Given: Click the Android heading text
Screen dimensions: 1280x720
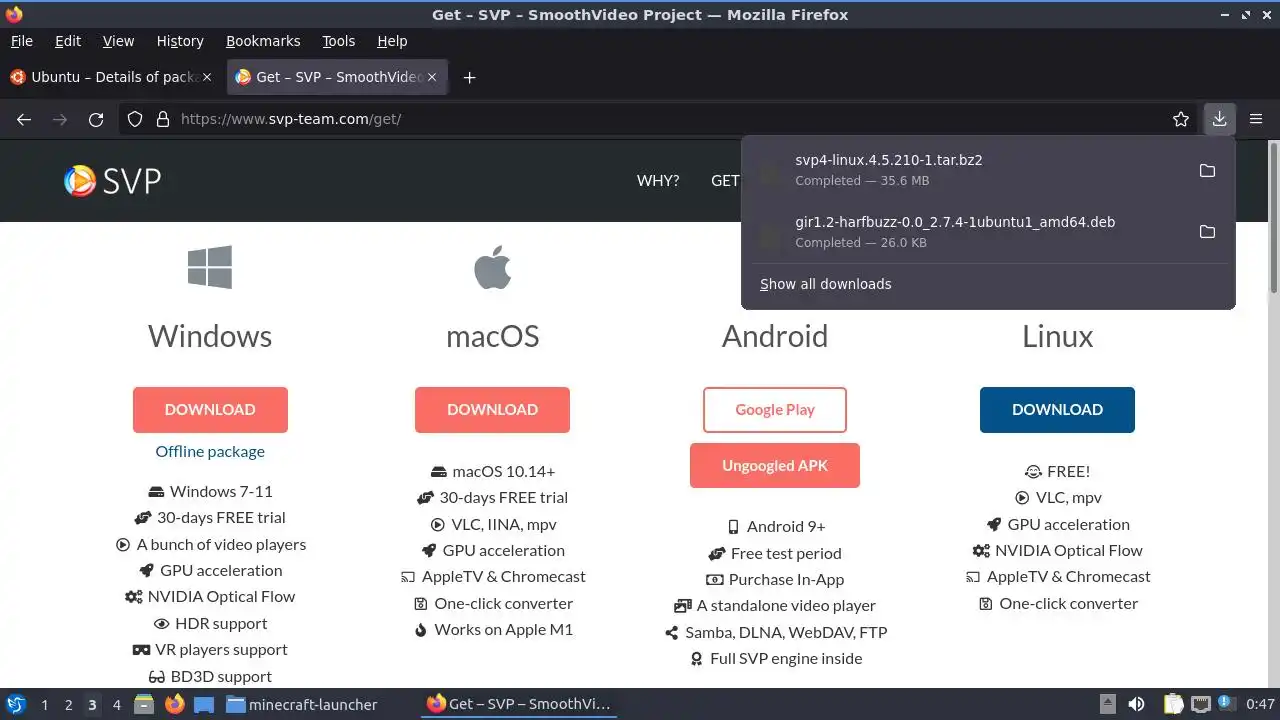Looking at the screenshot, I should tap(775, 336).
